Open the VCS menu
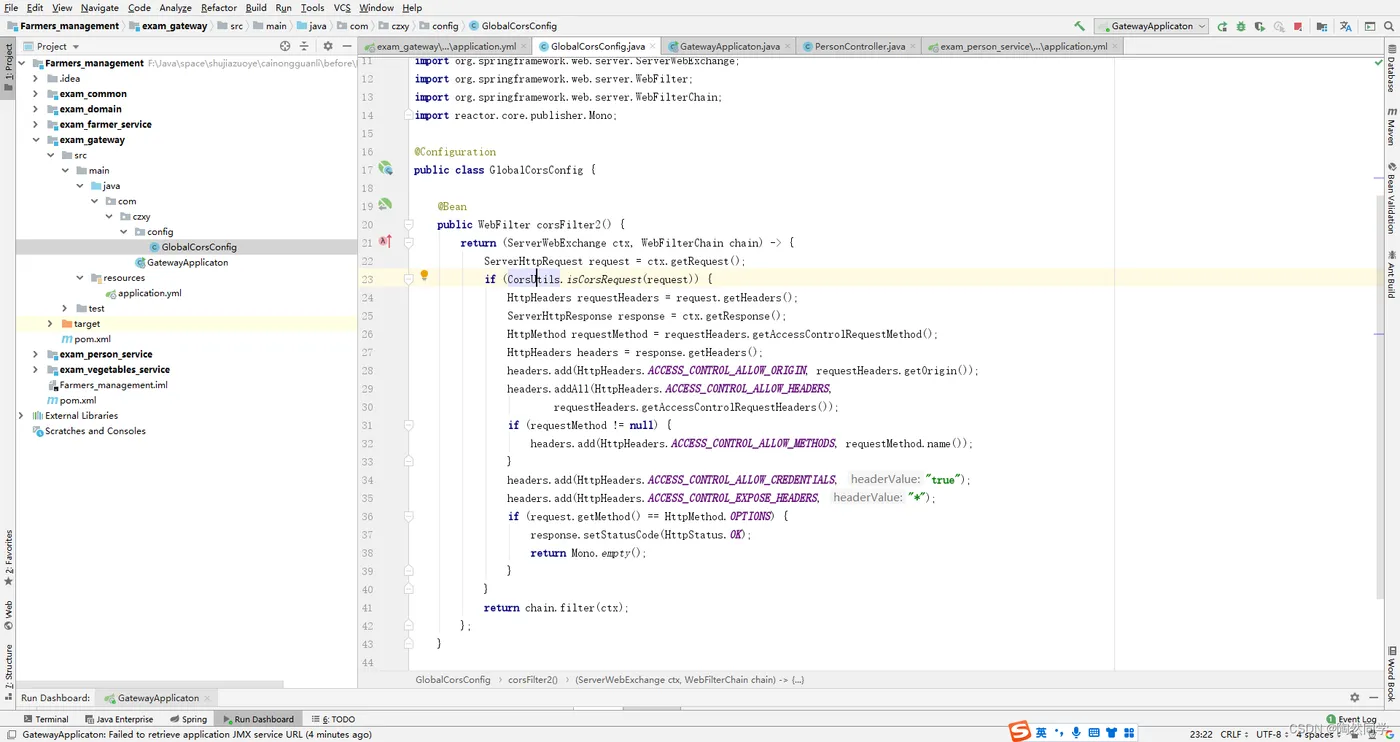Viewport: 1400px width, 742px height. coord(342,7)
